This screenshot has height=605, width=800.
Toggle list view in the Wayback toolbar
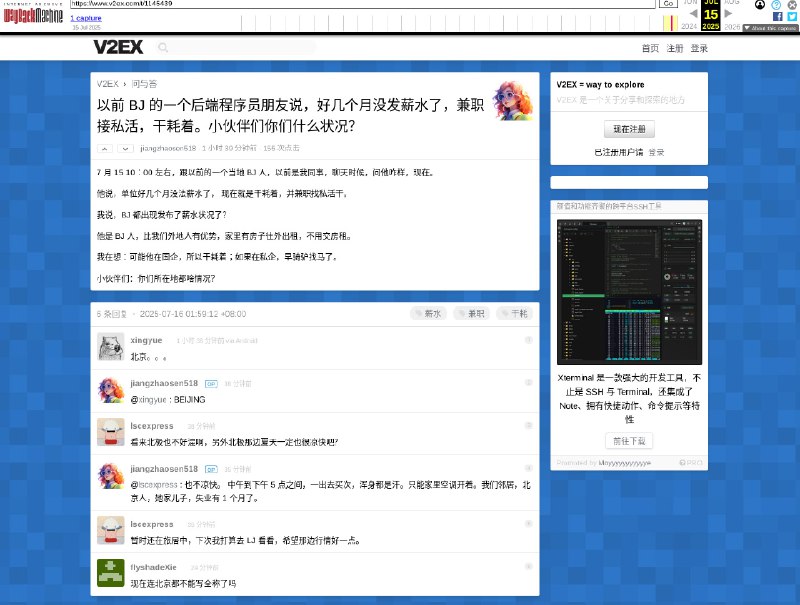776,5
